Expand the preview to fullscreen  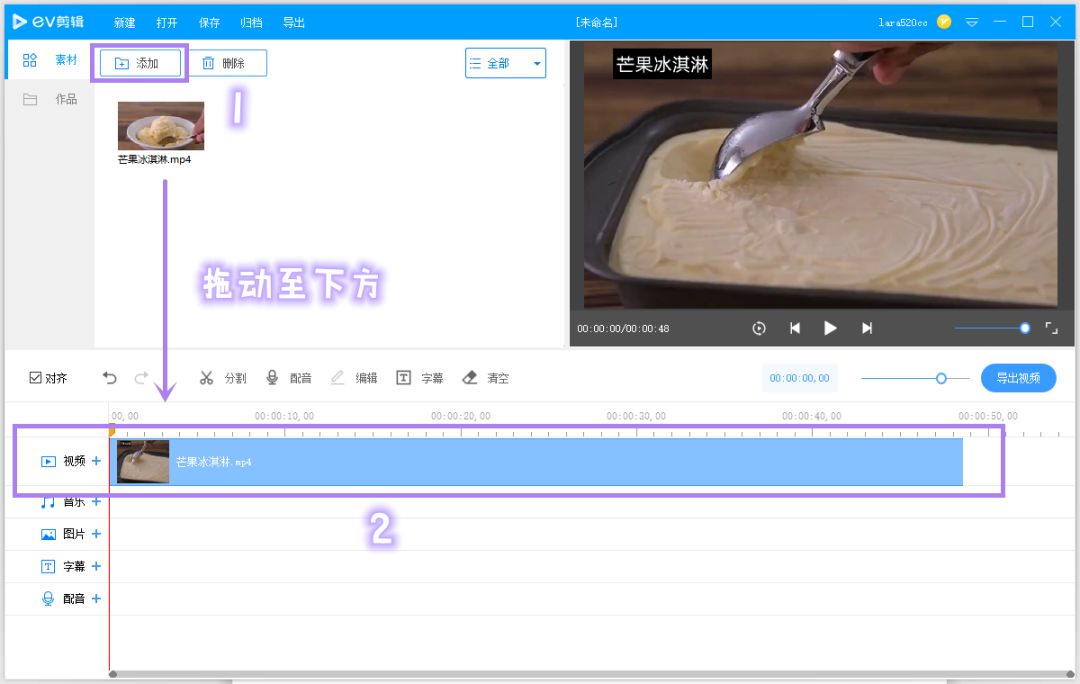click(x=1051, y=327)
